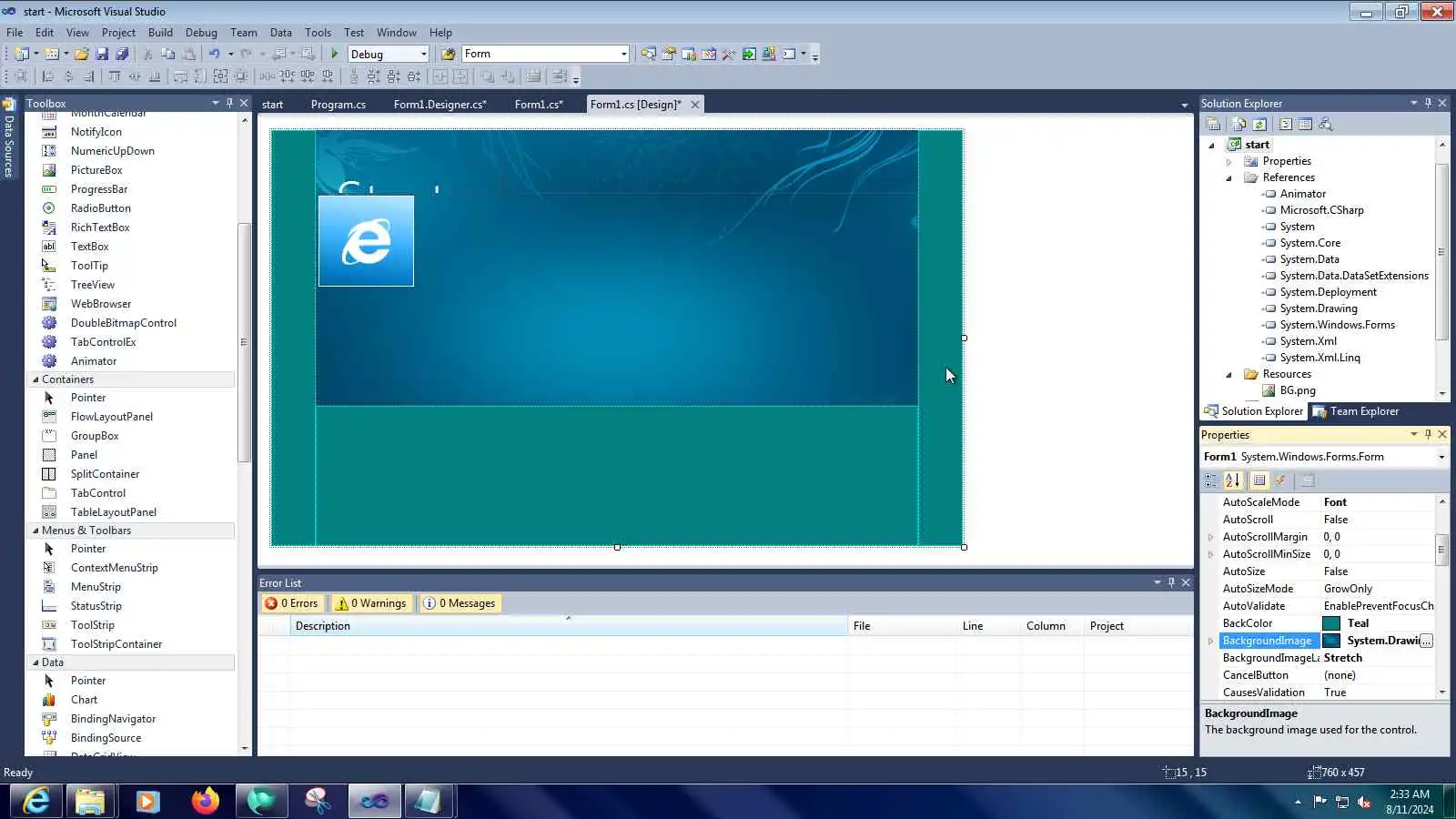Collapse the Resources folder node
Screen dimensions: 1456x819
click(1228, 375)
